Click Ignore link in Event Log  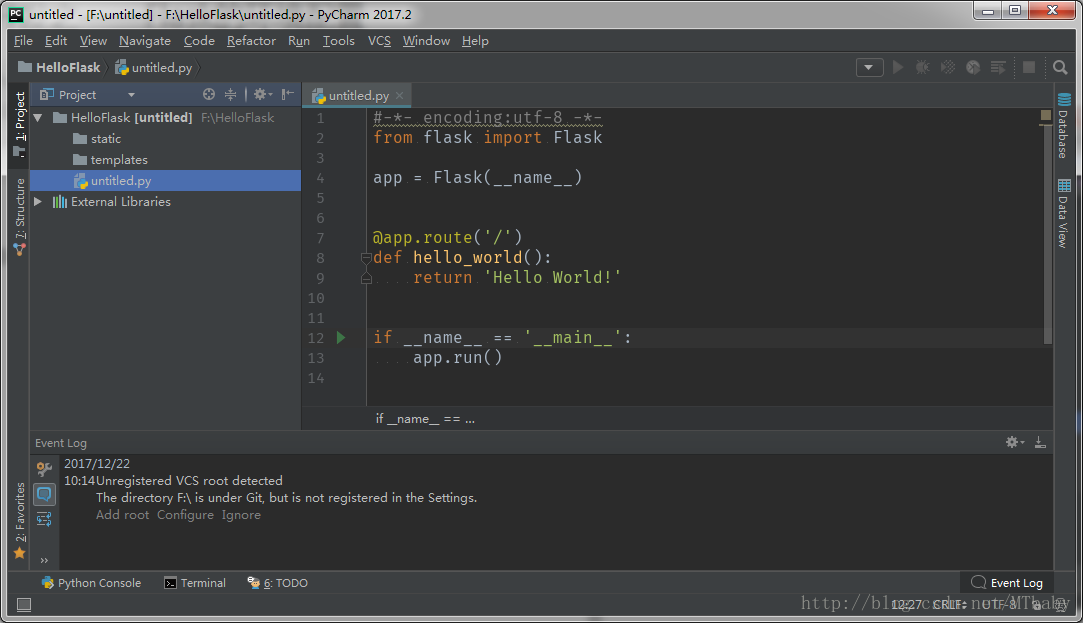[x=241, y=515]
